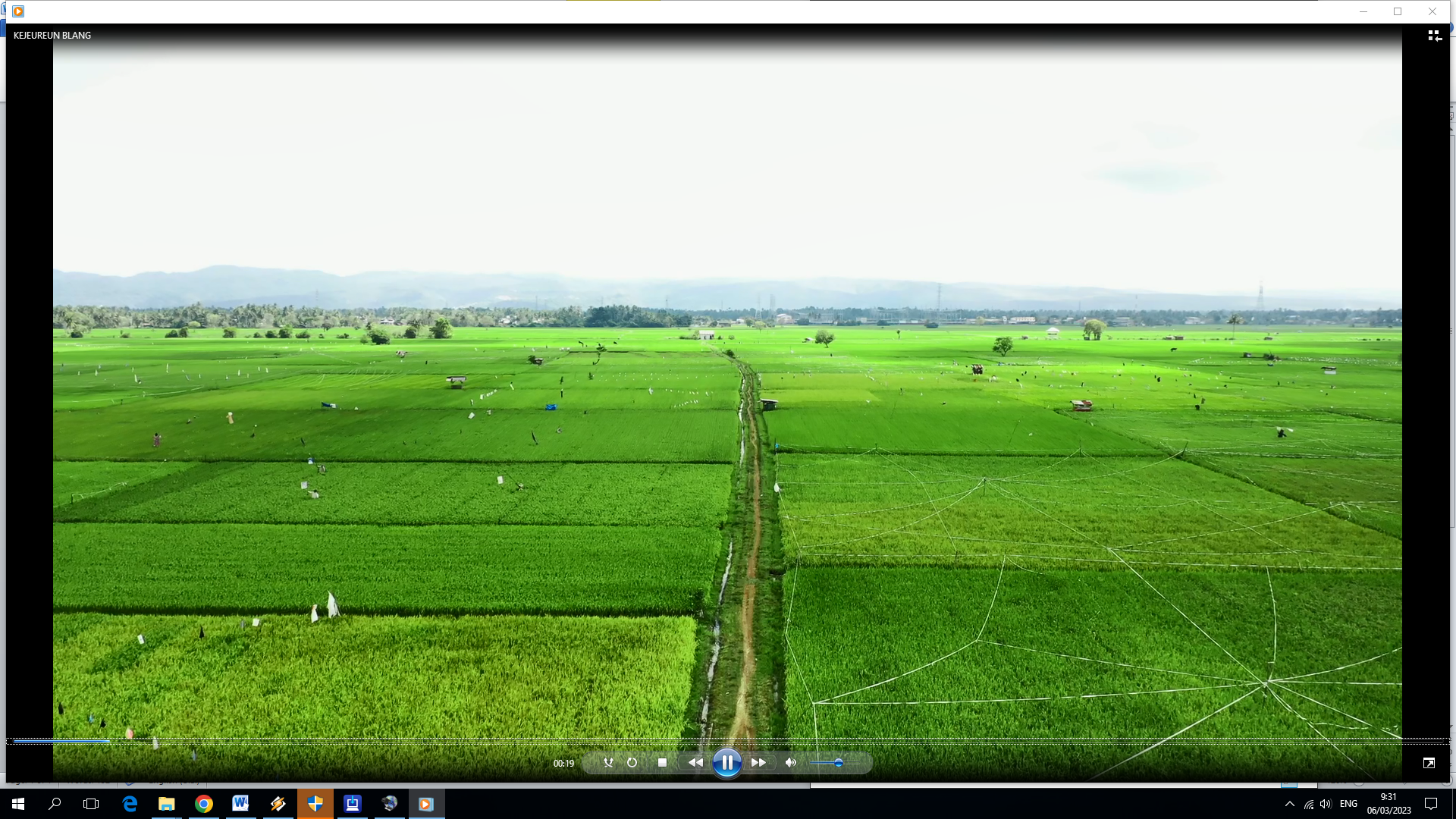Open Google Chrome from taskbar
The height and width of the screenshot is (819, 1456).
tap(204, 804)
